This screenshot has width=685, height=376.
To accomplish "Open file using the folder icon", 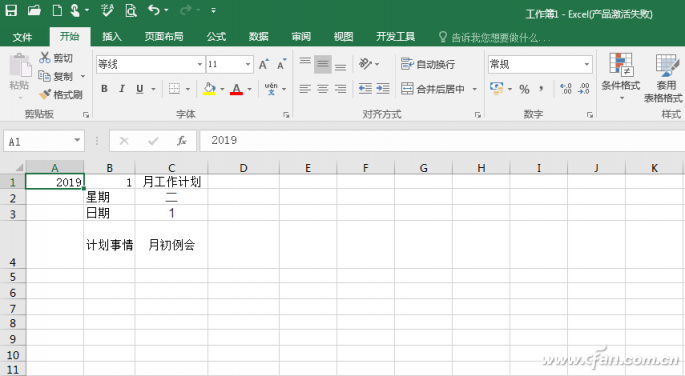I will point(35,10).
